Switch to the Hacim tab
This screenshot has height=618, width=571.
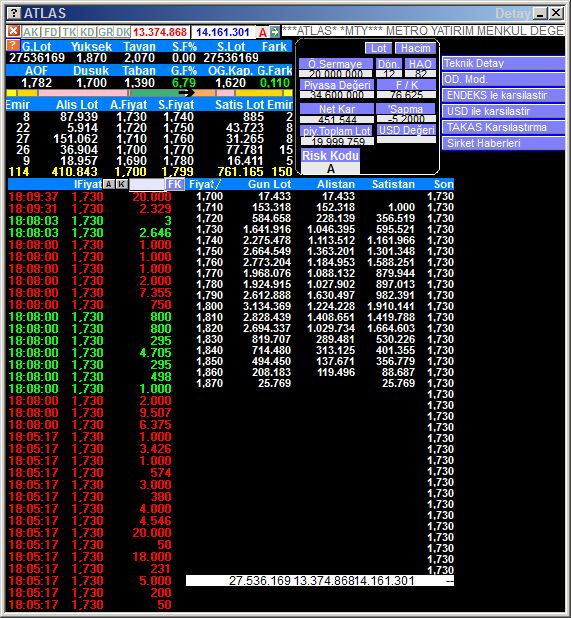click(x=415, y=48)
